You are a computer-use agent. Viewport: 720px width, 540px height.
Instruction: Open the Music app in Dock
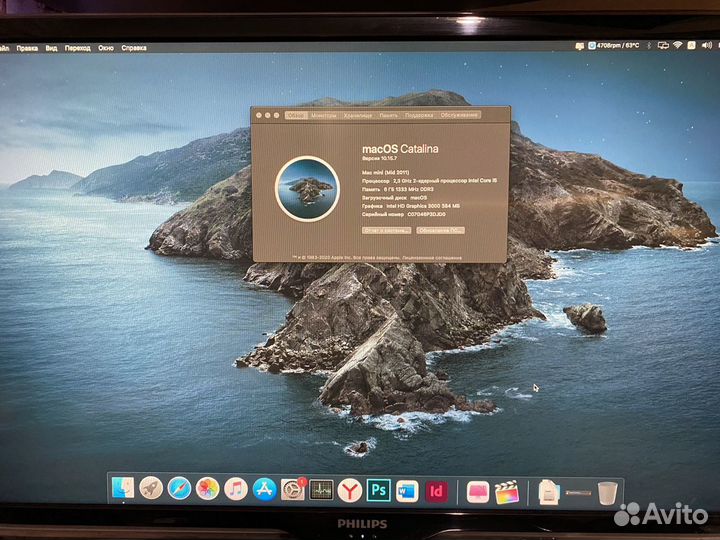click(236, 489)
